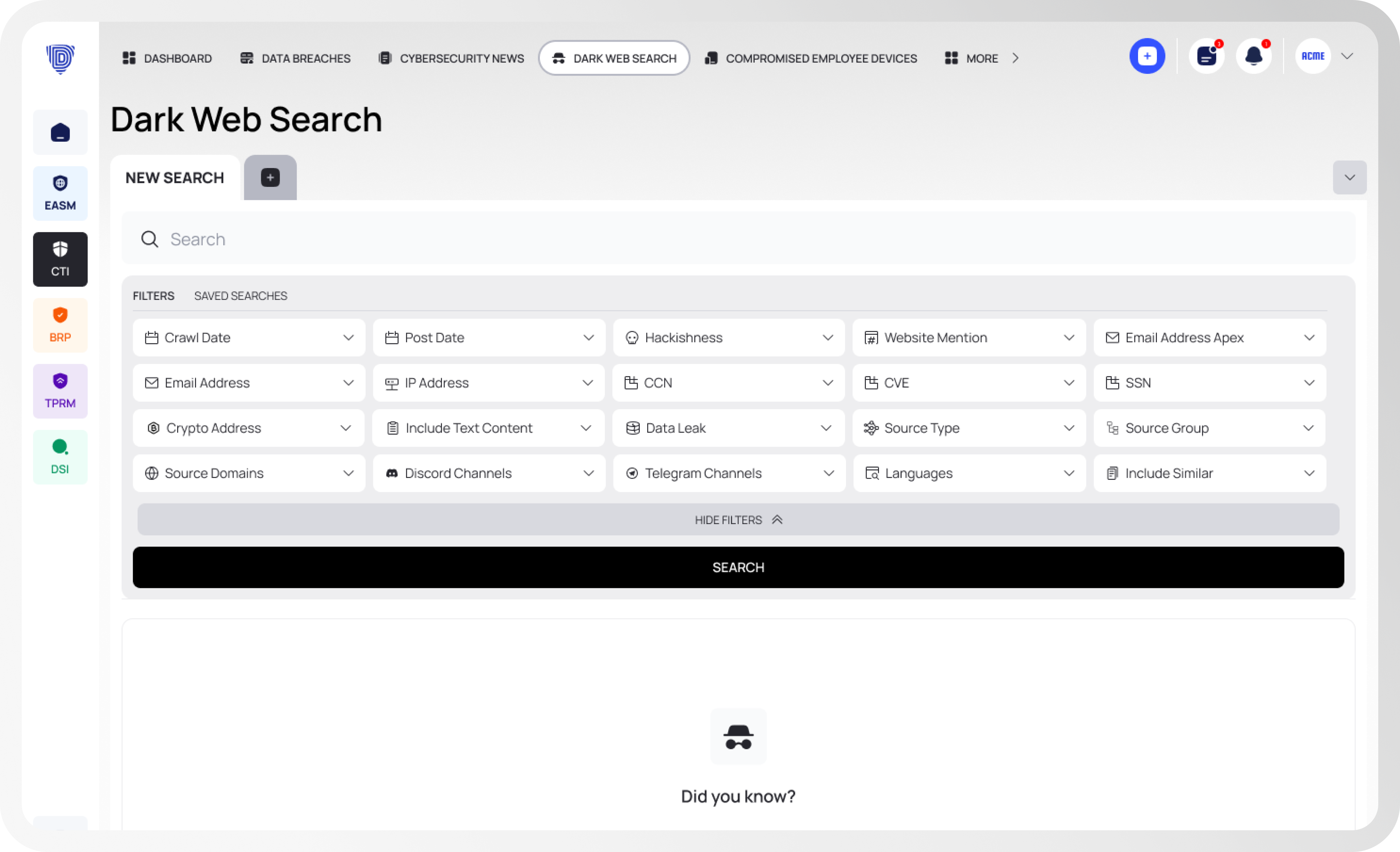Expand the More navigation menu

tap(981, 59)
